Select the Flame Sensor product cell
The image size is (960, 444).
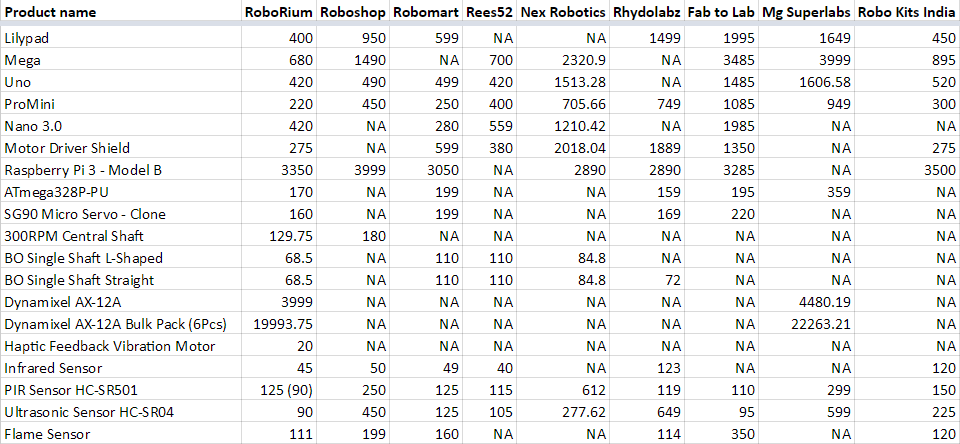[120, 434]
